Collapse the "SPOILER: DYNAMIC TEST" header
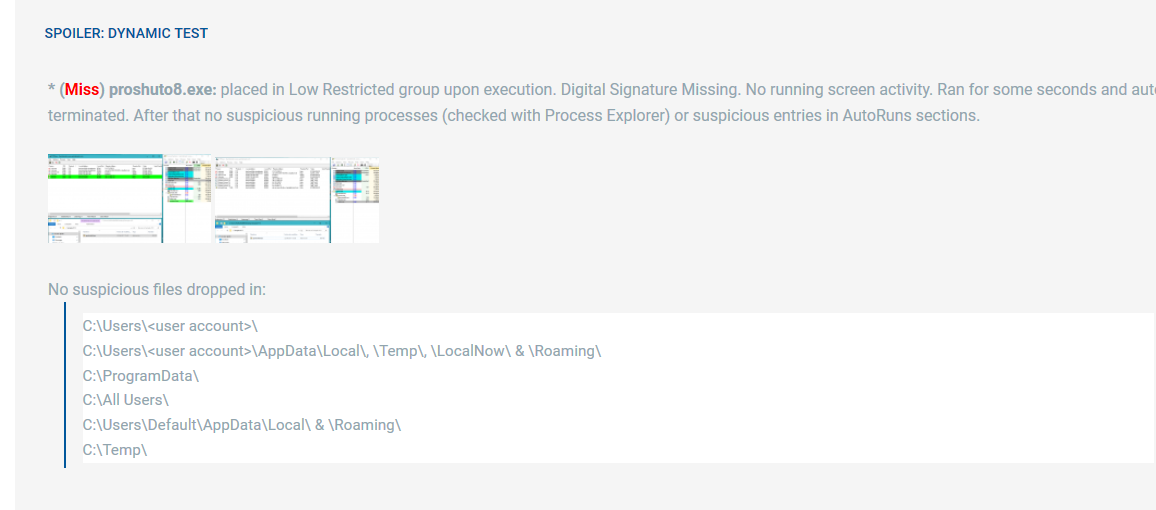Image resolution: width=1156 pixels, height=510 pixels. pos(126,33)
